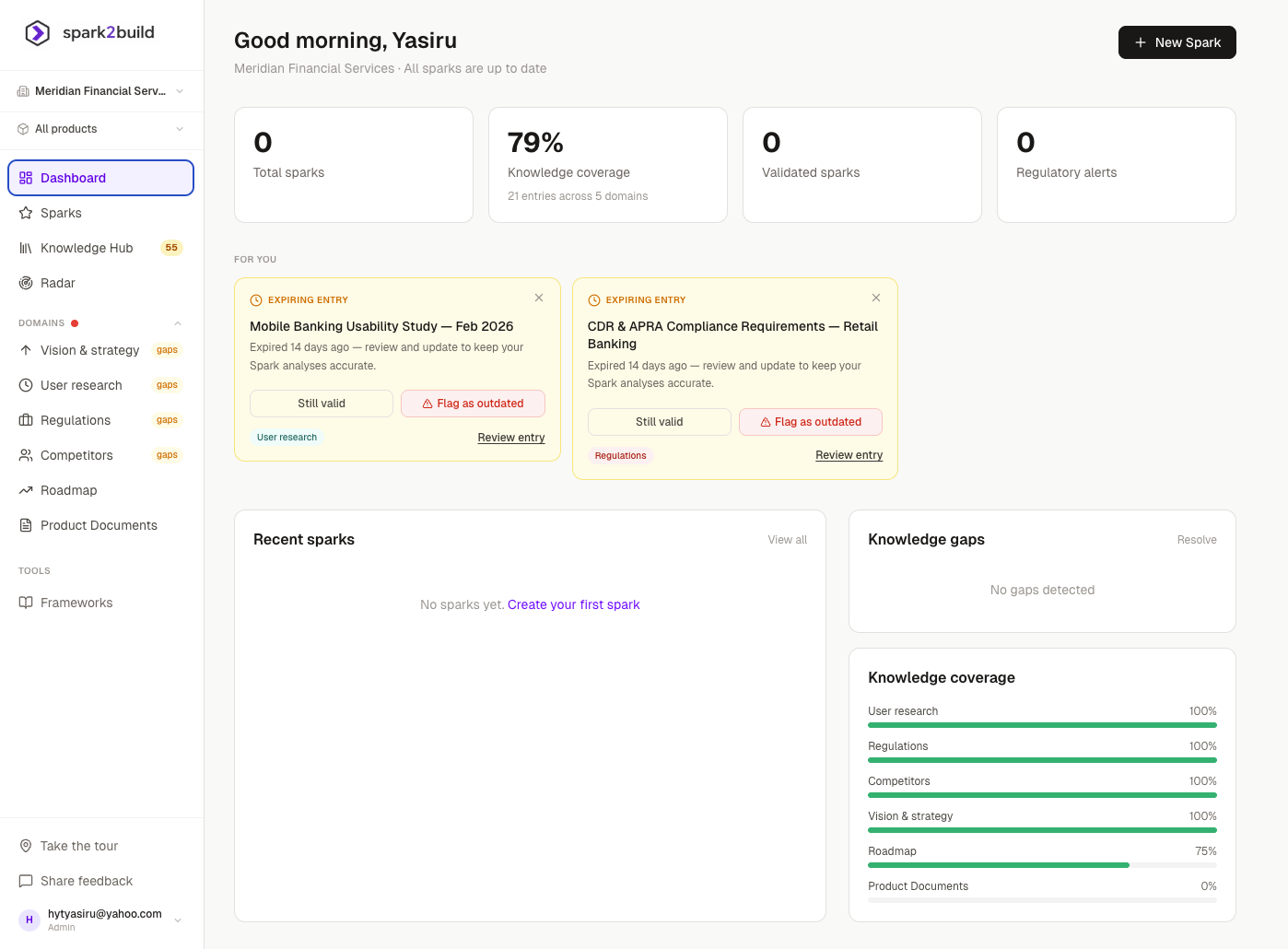Close the CDR & APRA Compliance card
The image size is (1288, 949).
point(876,298)
